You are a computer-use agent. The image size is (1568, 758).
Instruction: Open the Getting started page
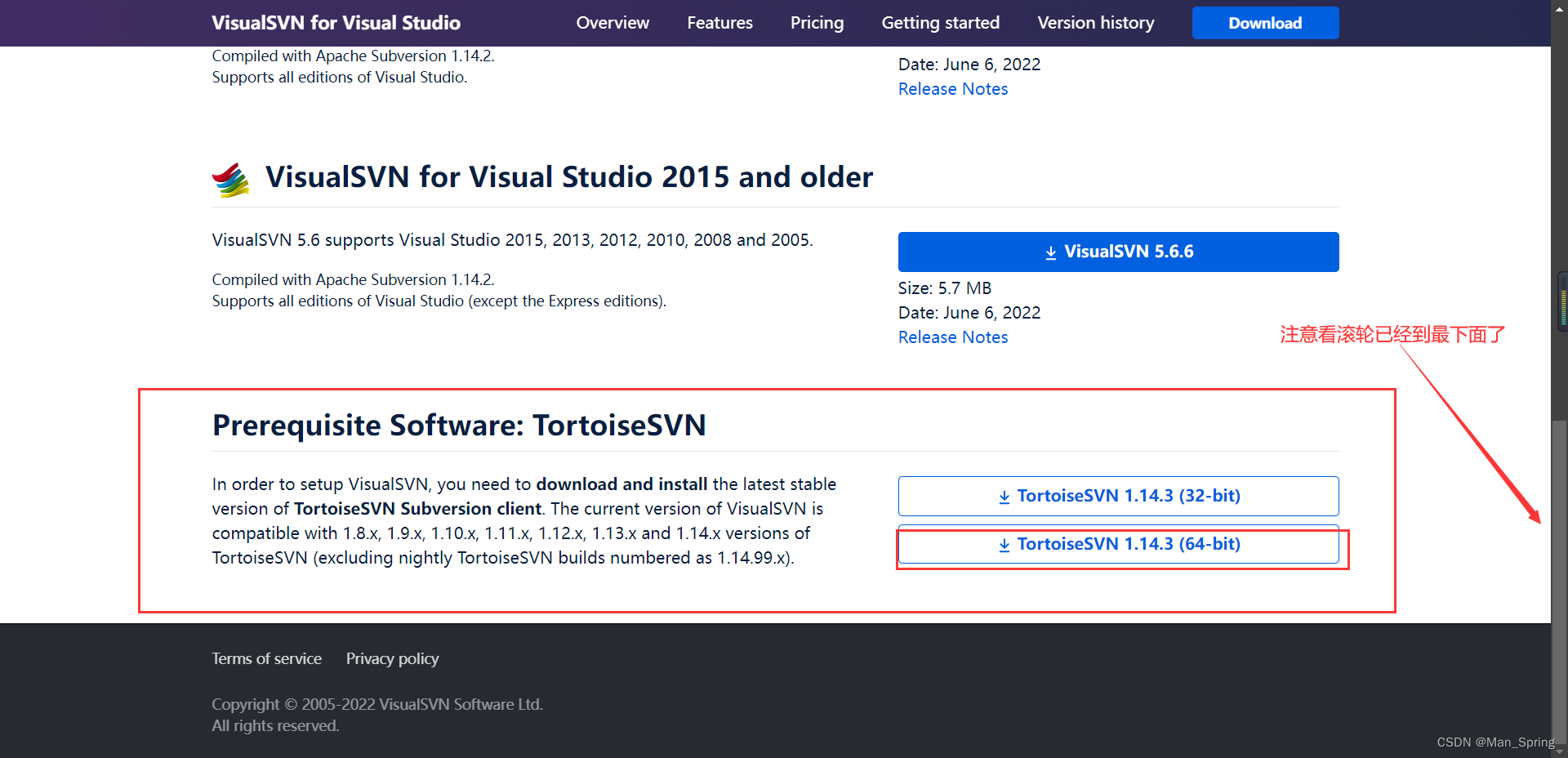(940, 23)
